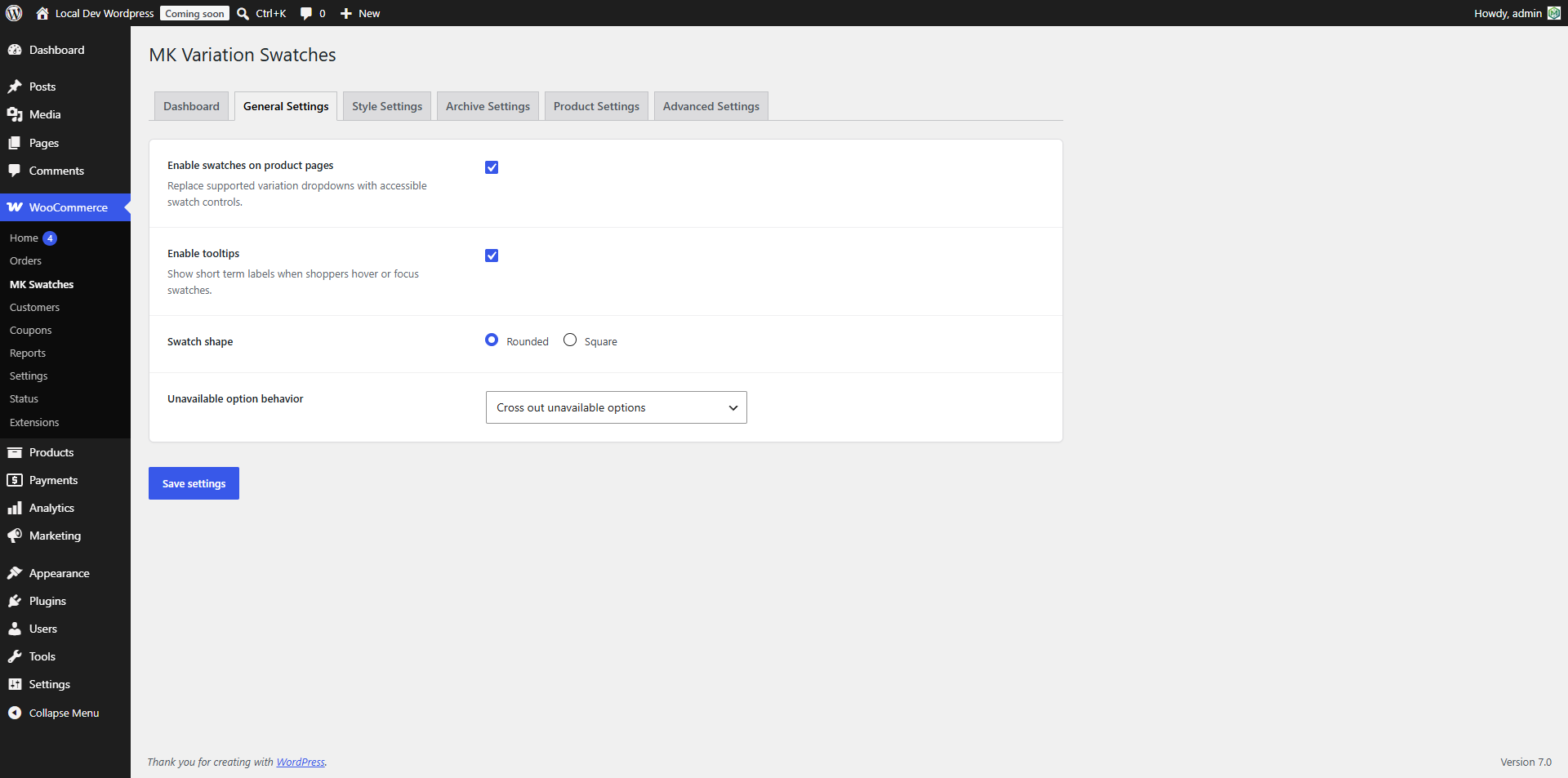
Task: Click the Products box icon
Action: point(15,452)
